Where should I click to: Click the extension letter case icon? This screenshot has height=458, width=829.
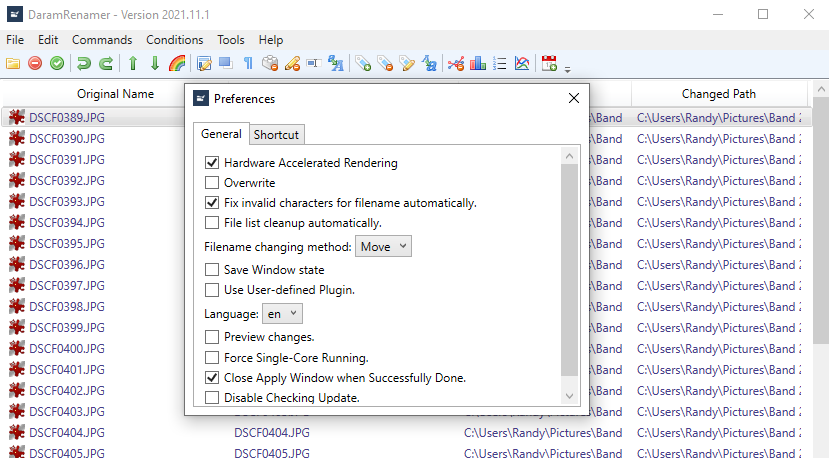point(429,64)
